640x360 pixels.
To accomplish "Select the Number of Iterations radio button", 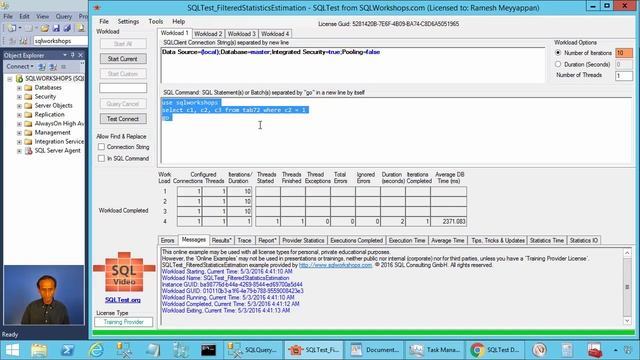I will point(558,53).
